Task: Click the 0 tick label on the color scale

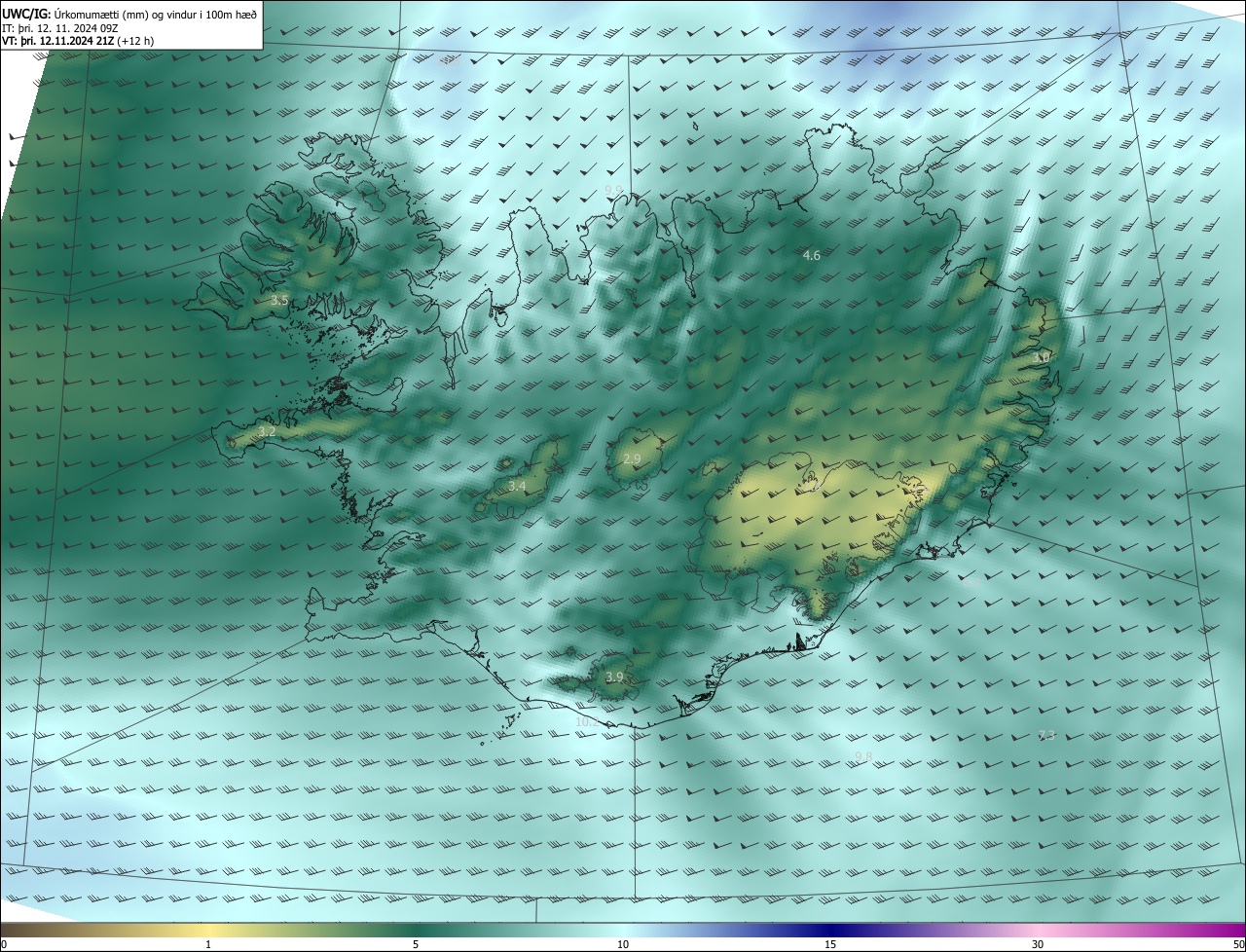Action: [3, 945]
